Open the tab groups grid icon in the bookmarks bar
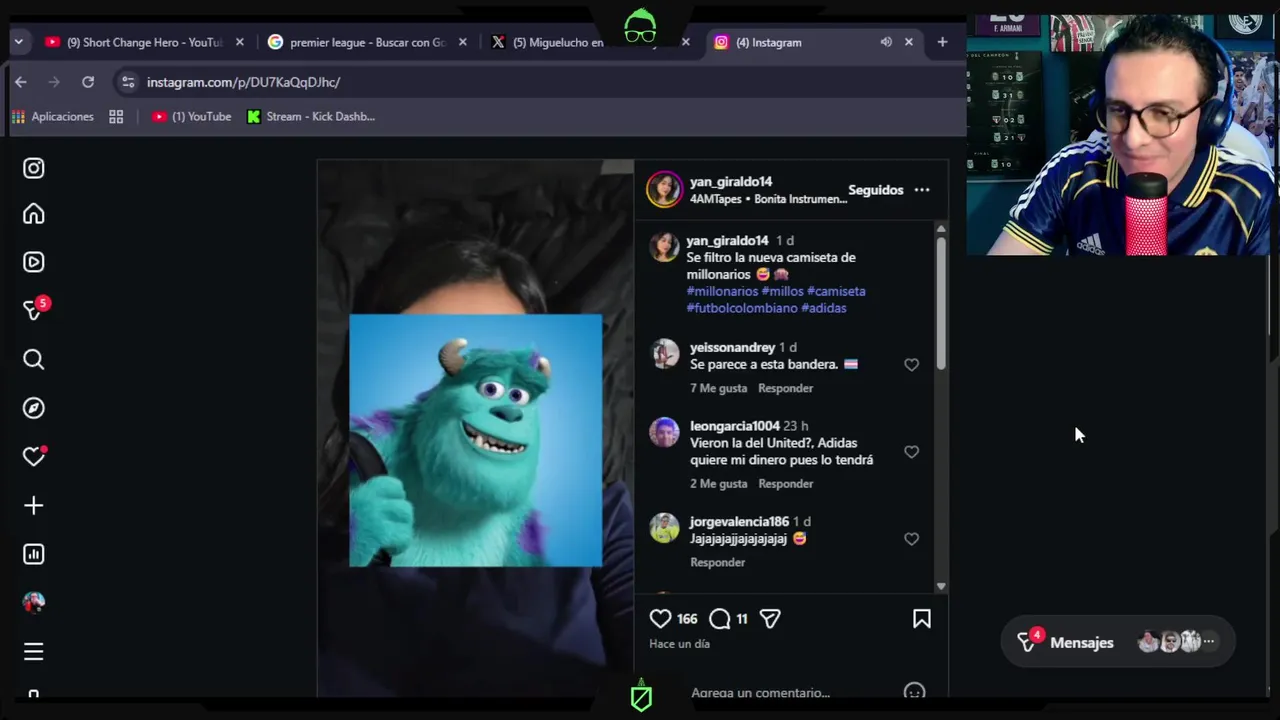The height and width of the screenshot is (720, 1280). (116, 117)
